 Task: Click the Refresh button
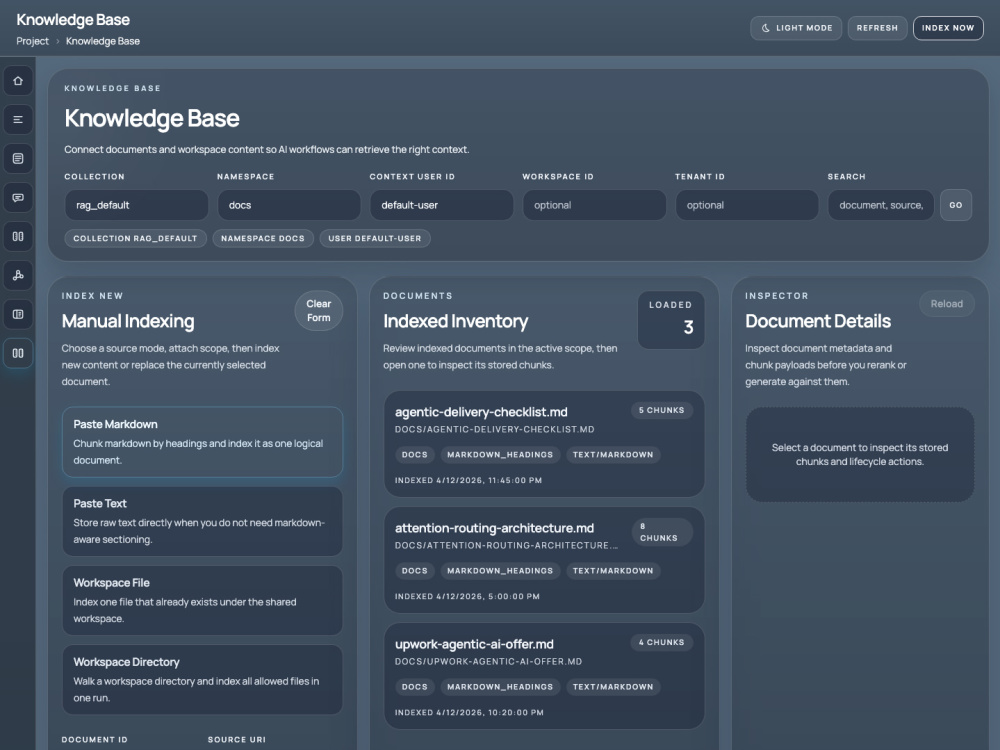[x=877, y=28]
